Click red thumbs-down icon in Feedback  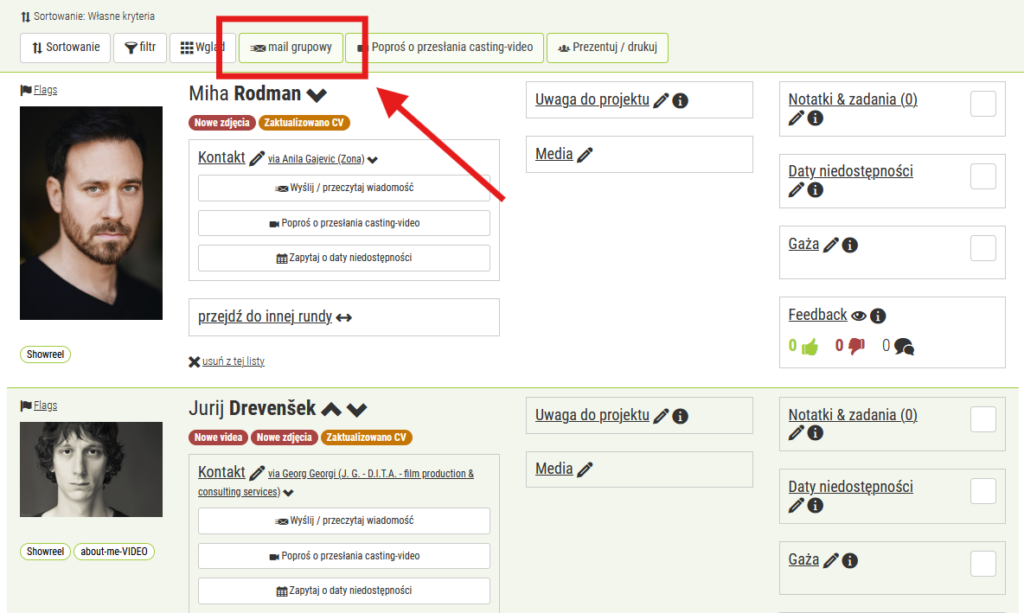[x=856, y=347]
